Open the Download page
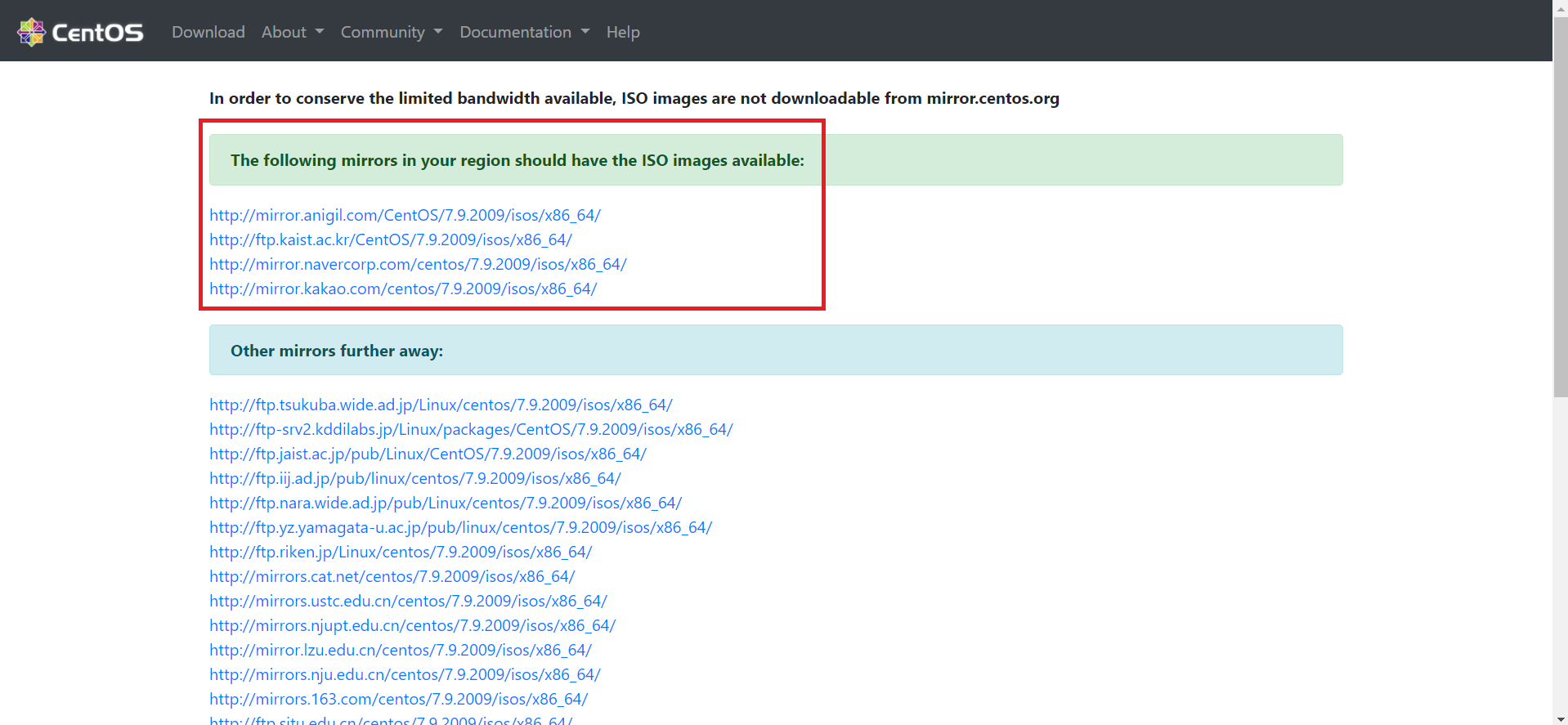This screenshot has height=725, width=1568. click(x=208, y=32)
